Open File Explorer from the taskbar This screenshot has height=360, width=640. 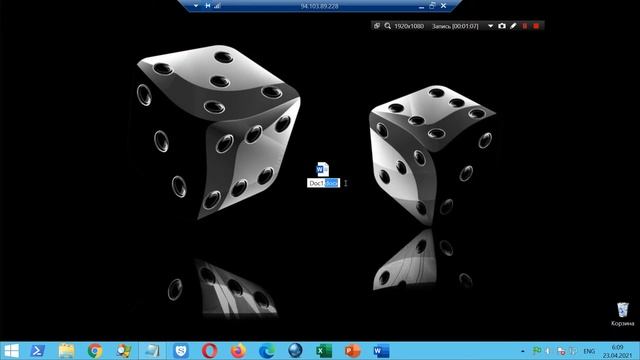tap(66, 351)
